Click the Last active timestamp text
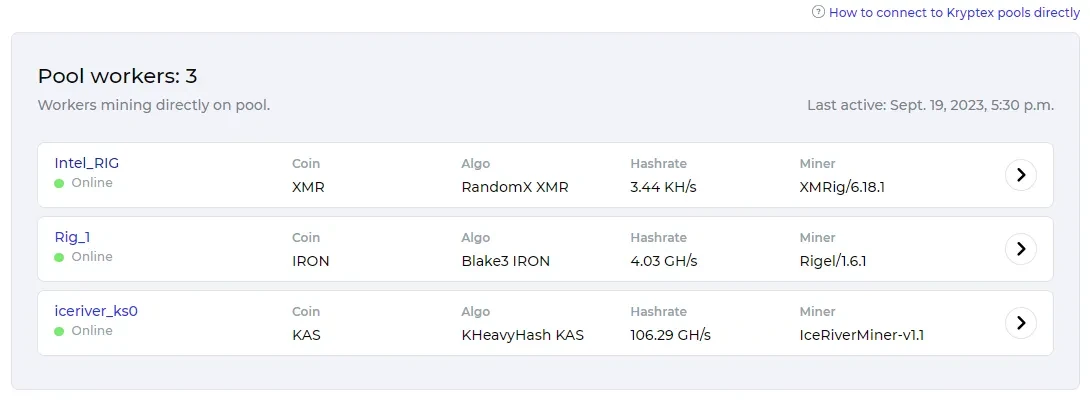The height and width of the screenshot is (401, 1090). 930,105
